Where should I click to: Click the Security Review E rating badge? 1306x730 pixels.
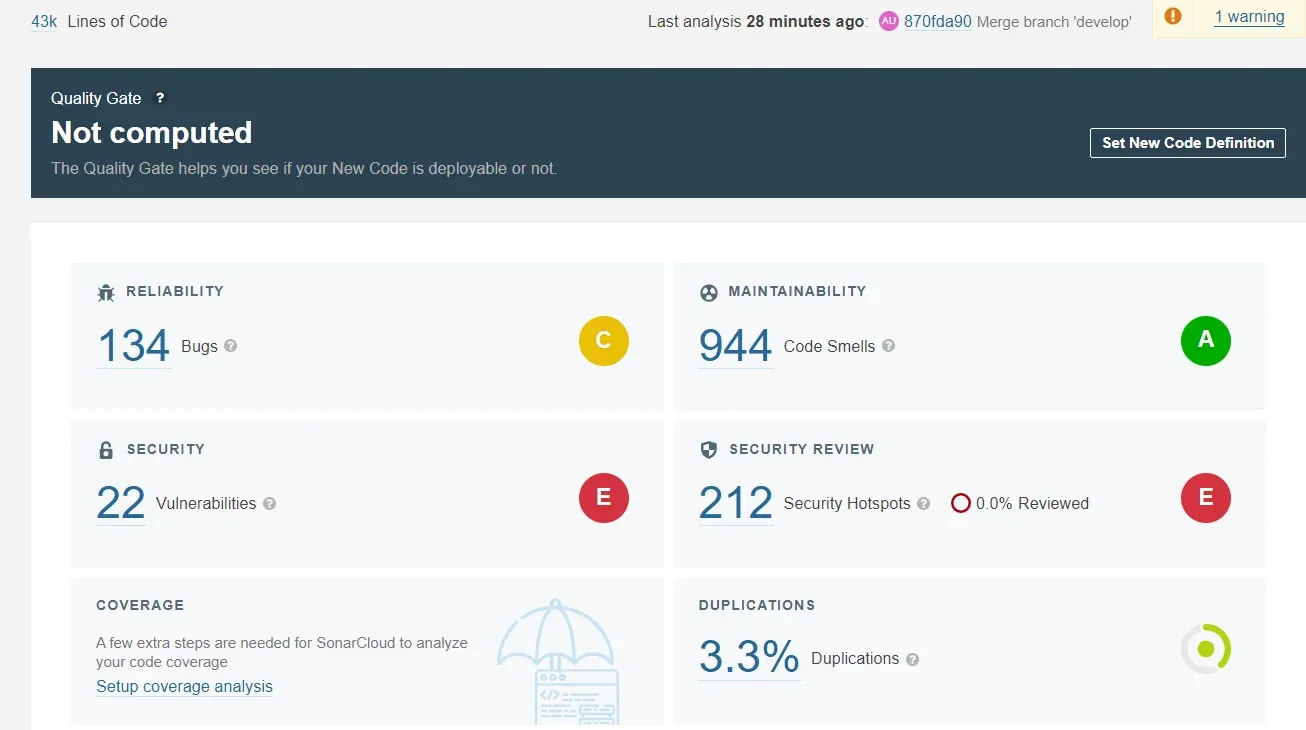[1206, 498]
